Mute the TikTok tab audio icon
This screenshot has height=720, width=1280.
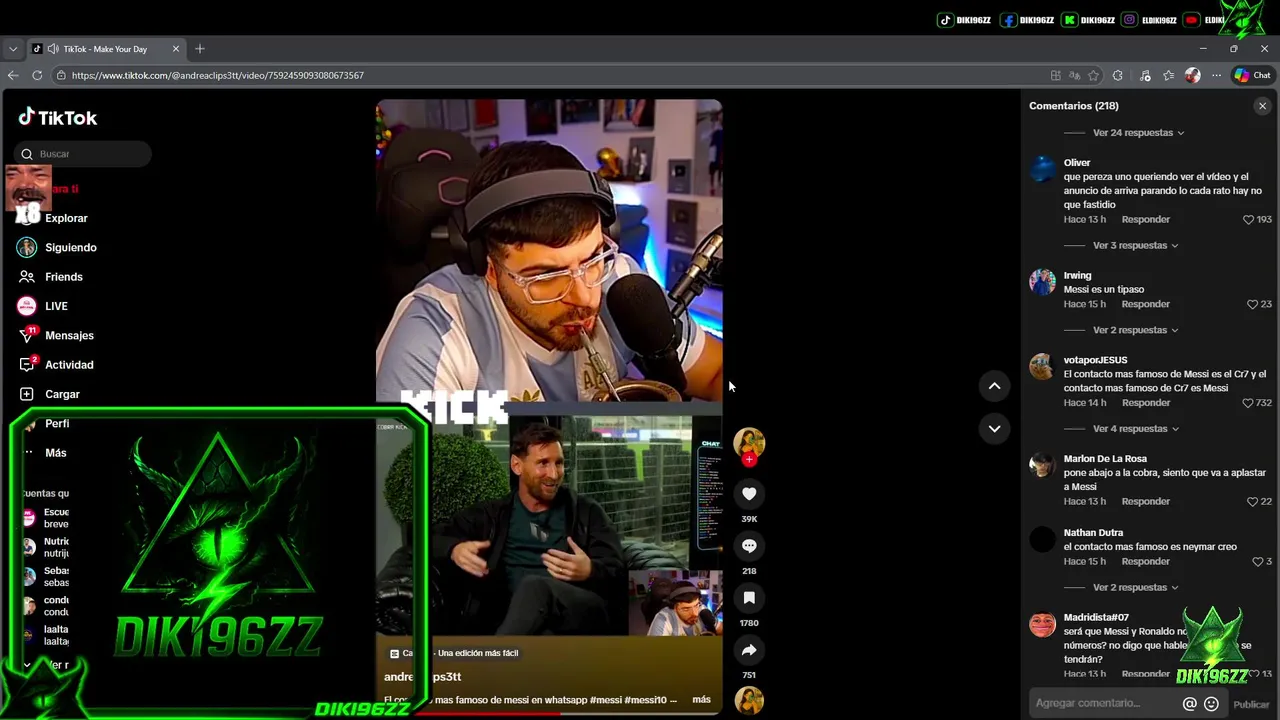[x=52, y=49]
